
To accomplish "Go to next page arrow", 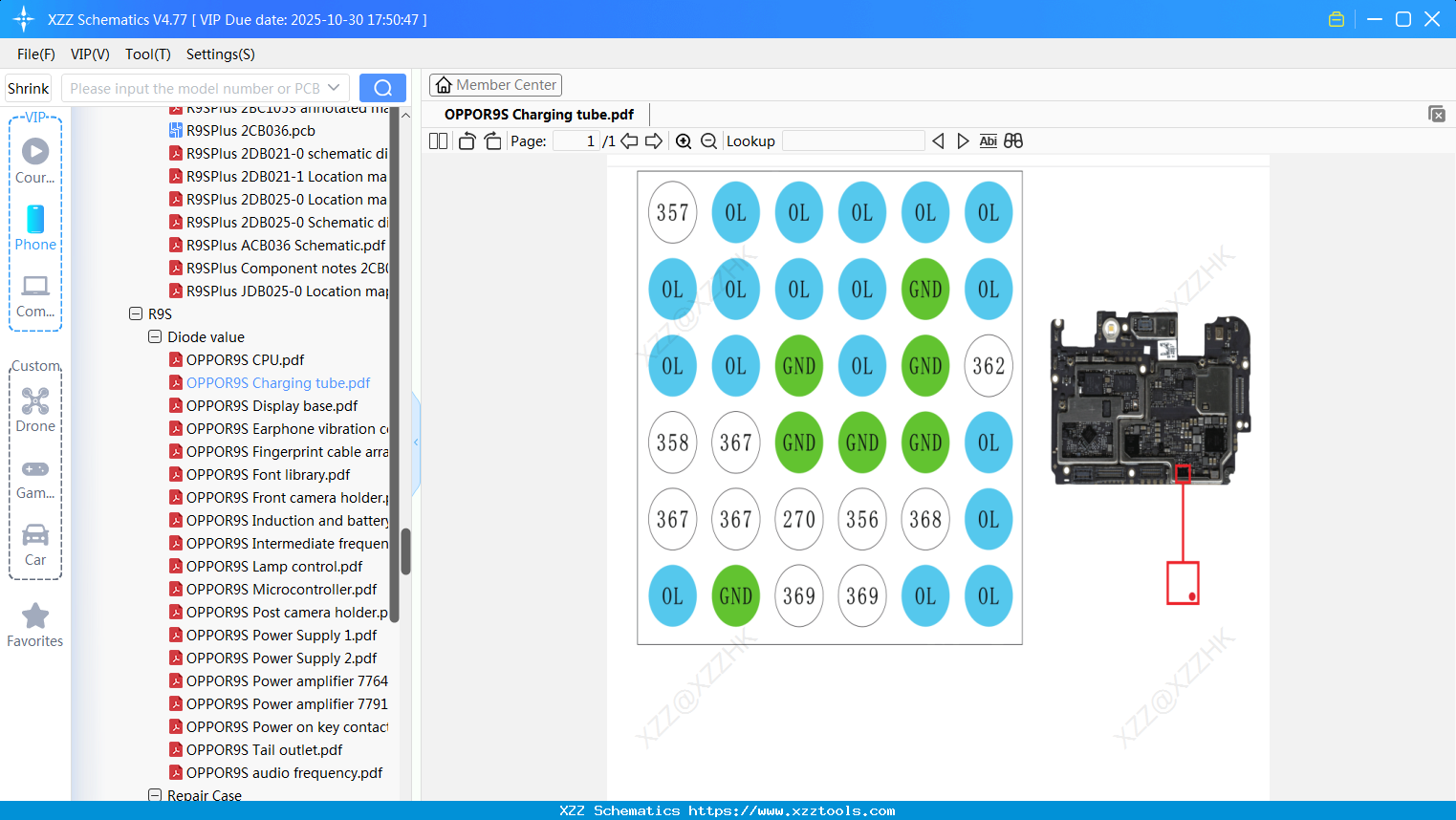I will coord(654,141).
